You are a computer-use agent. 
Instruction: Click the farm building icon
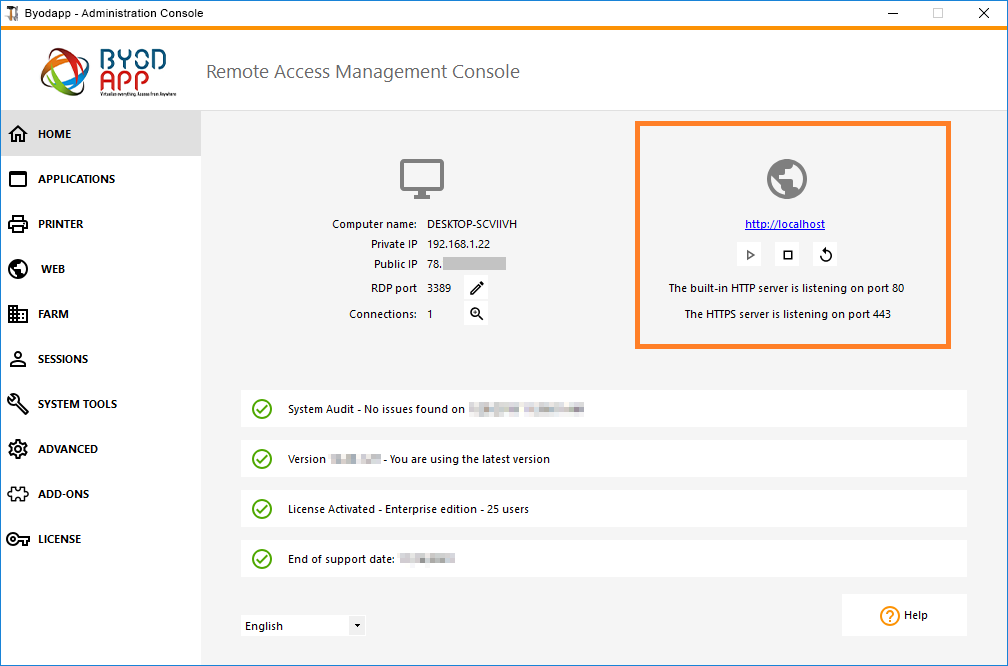click(18, 314)
